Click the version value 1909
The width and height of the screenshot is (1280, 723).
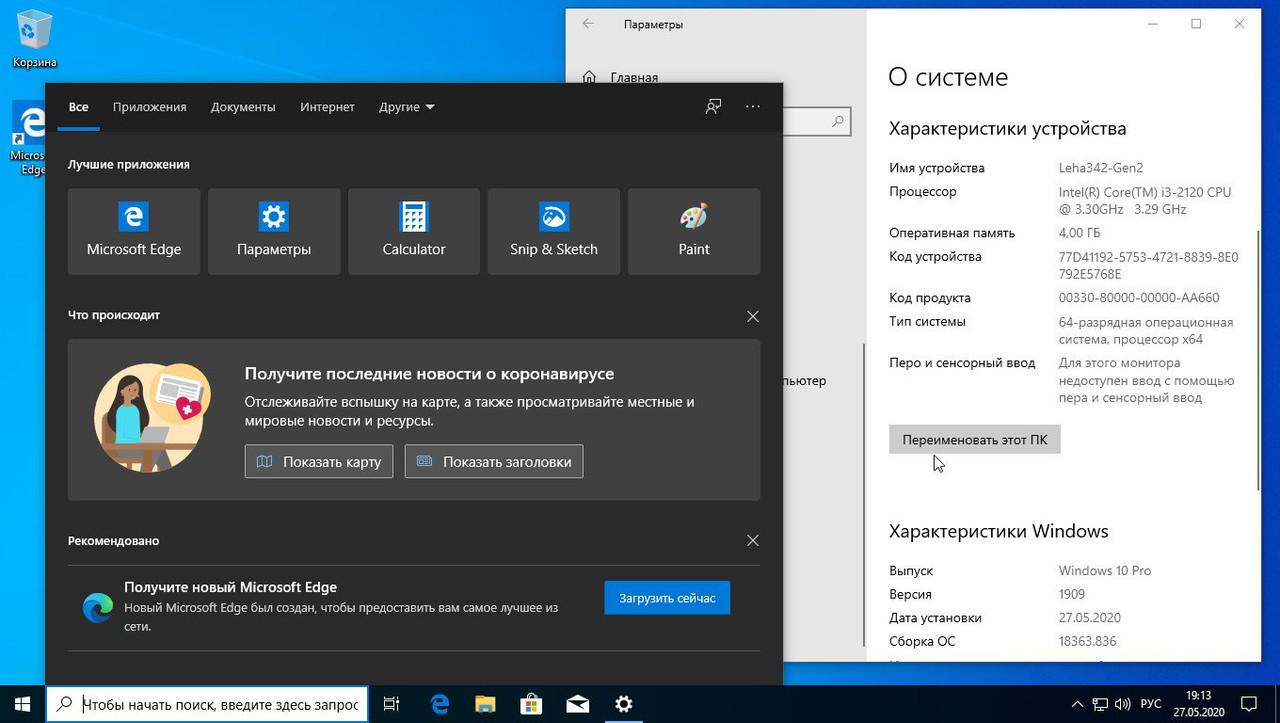pyautogui.click(x=1074, y=594)
